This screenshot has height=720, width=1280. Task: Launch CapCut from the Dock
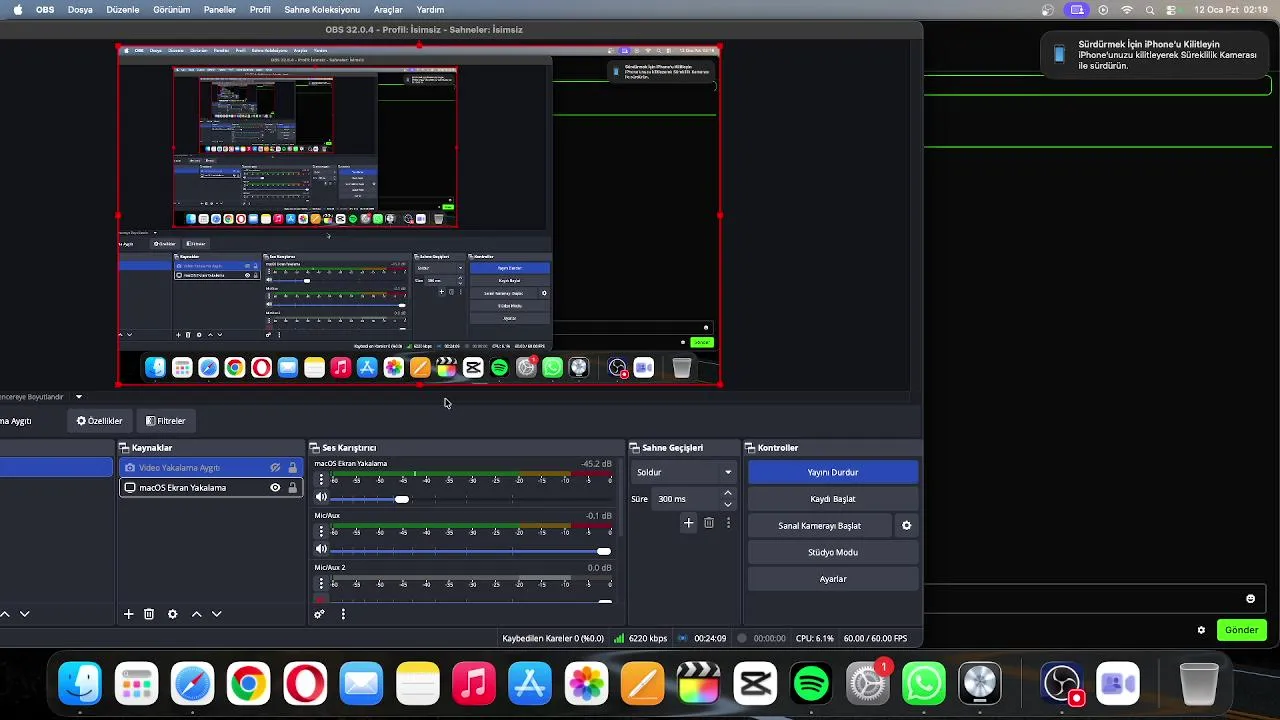click(755, 685)
